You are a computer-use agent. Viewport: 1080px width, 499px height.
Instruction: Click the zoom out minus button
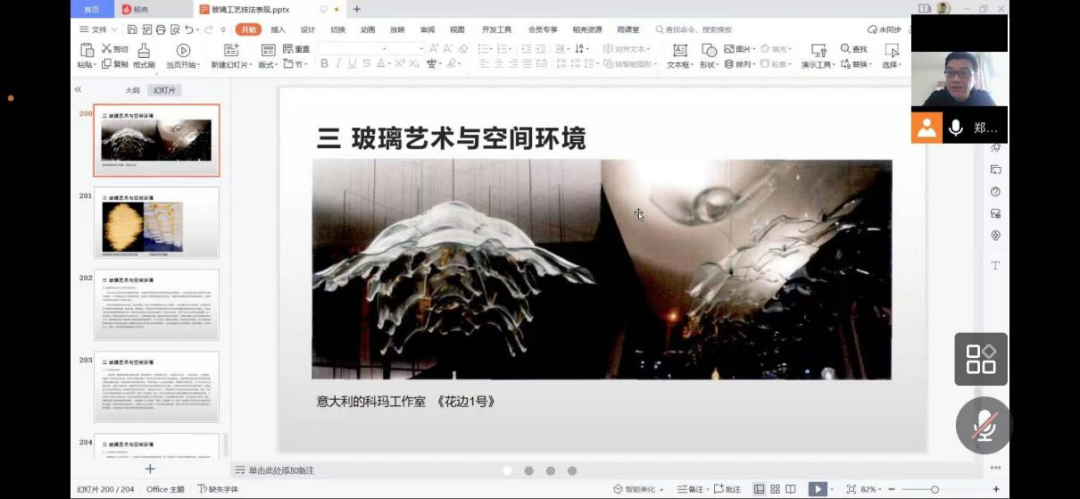(891, 489)
